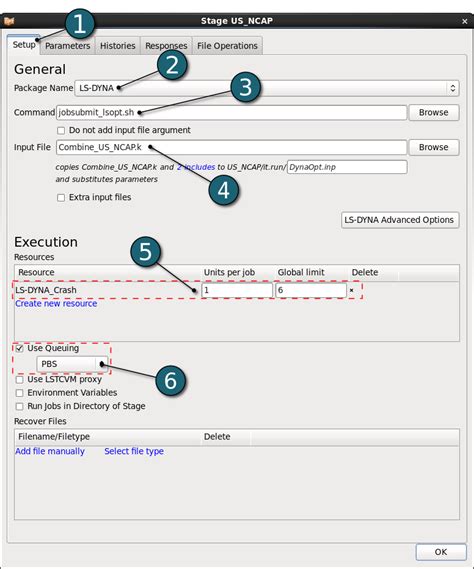Switch to the Setup tab
This screenshot has height=569, width=474.
(x=24, y=45)
